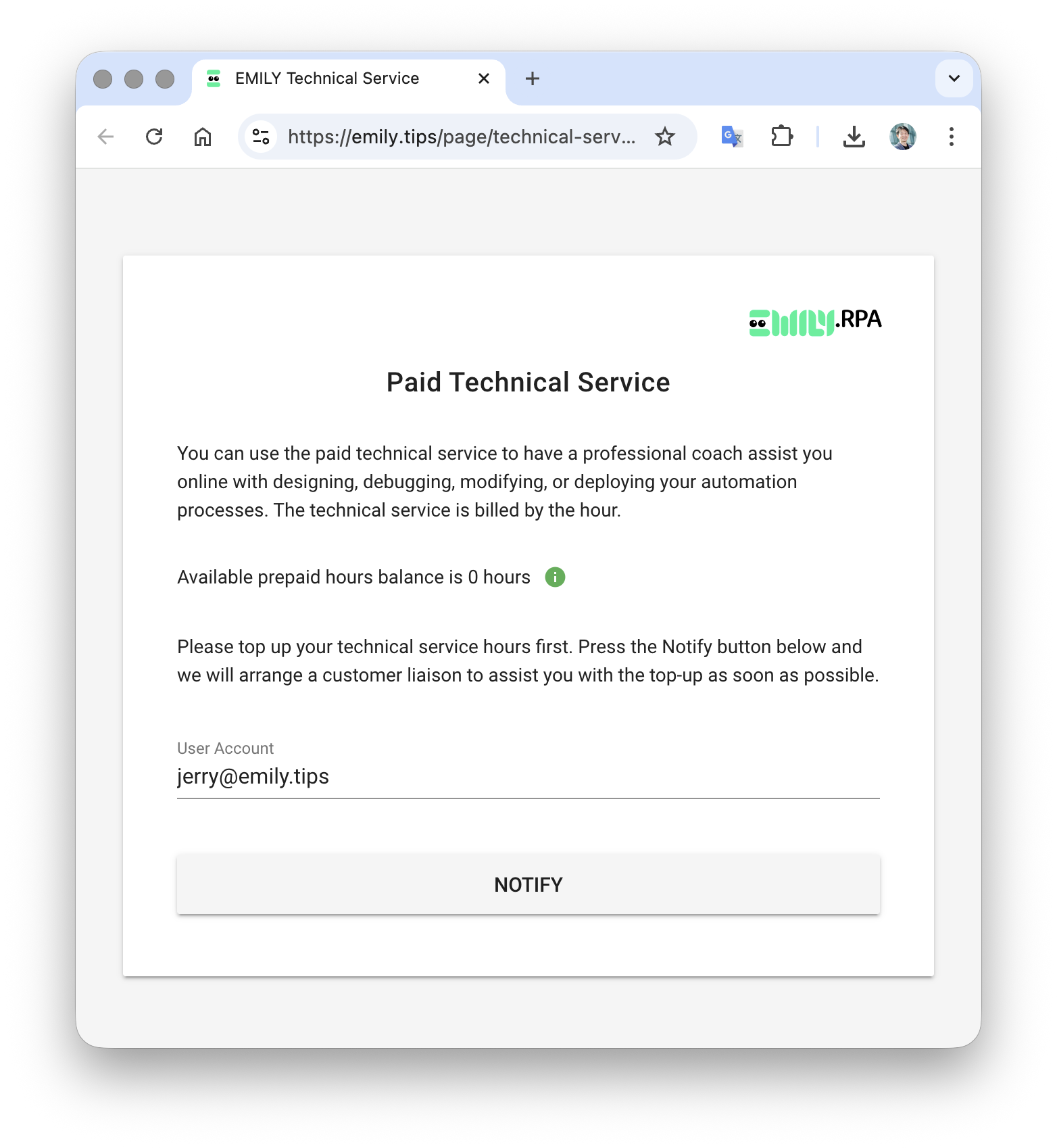The height and width of the screenshot is (1148, 1057).
Task: Click the User Account input field
Action: tap(528, 777)
